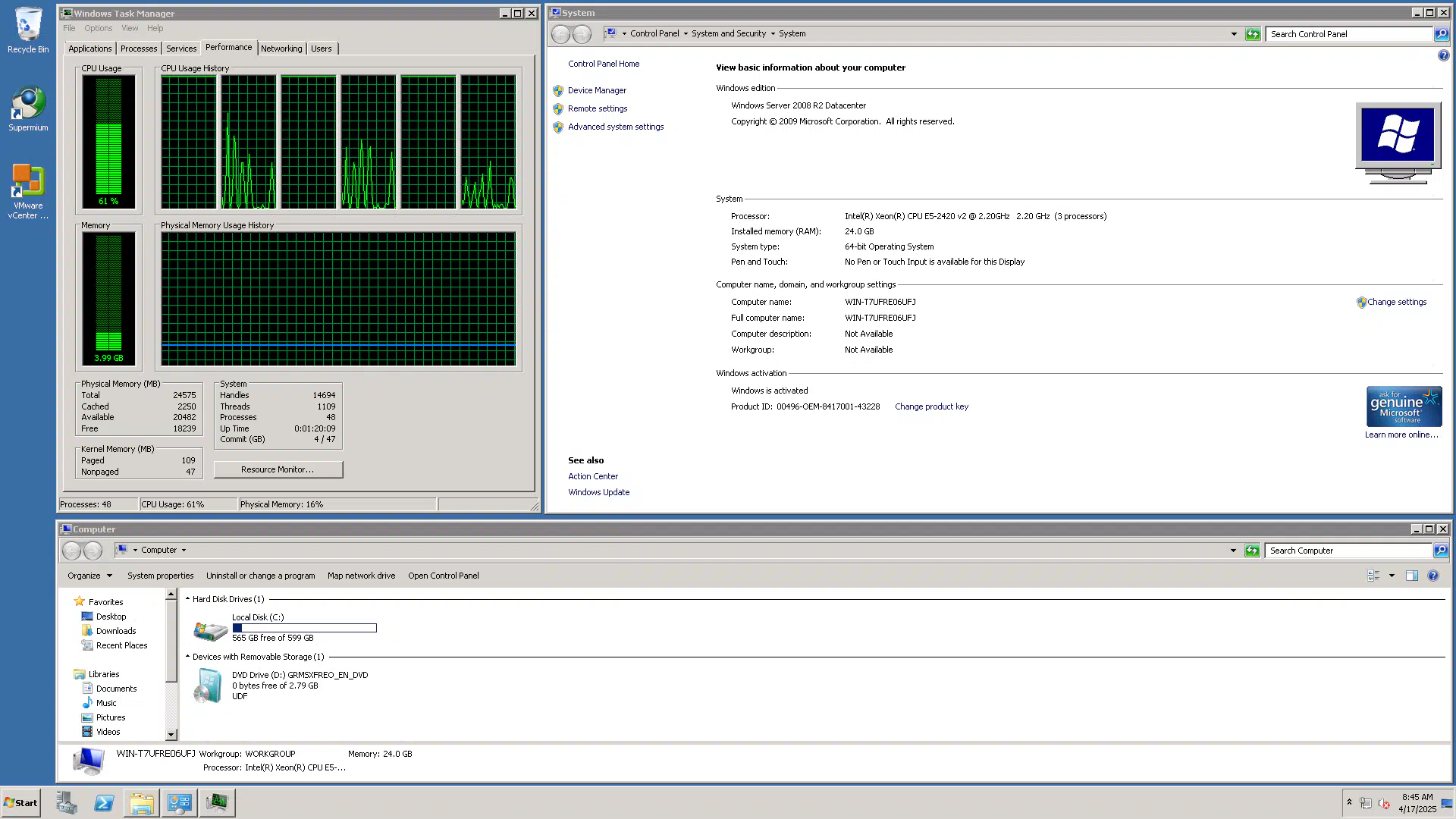
Task: Click Map network drive
Action: pyautogui.click(x=361, y=576)
